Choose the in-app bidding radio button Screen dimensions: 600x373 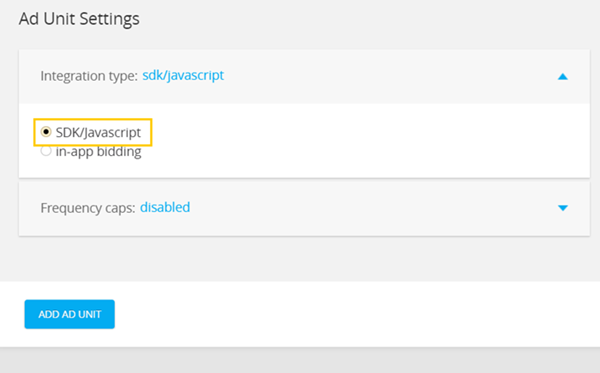(x=46, y=151)
